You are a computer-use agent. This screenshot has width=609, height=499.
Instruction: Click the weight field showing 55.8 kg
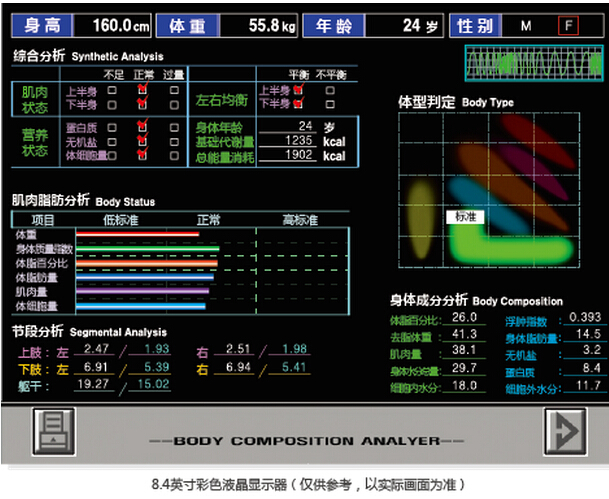coord(253,24)
